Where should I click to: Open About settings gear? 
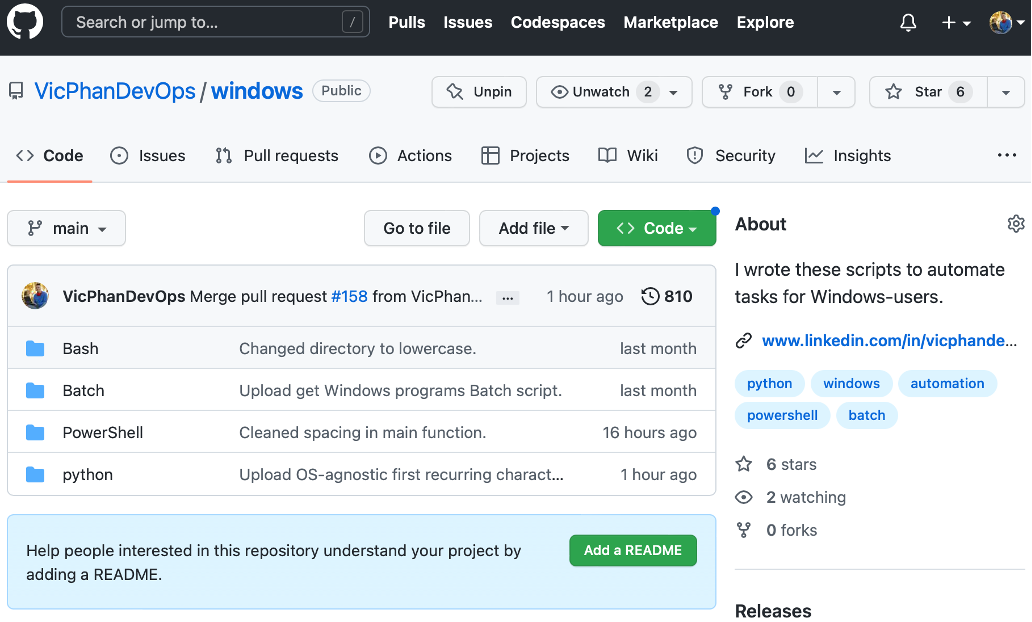point(1016,224)
